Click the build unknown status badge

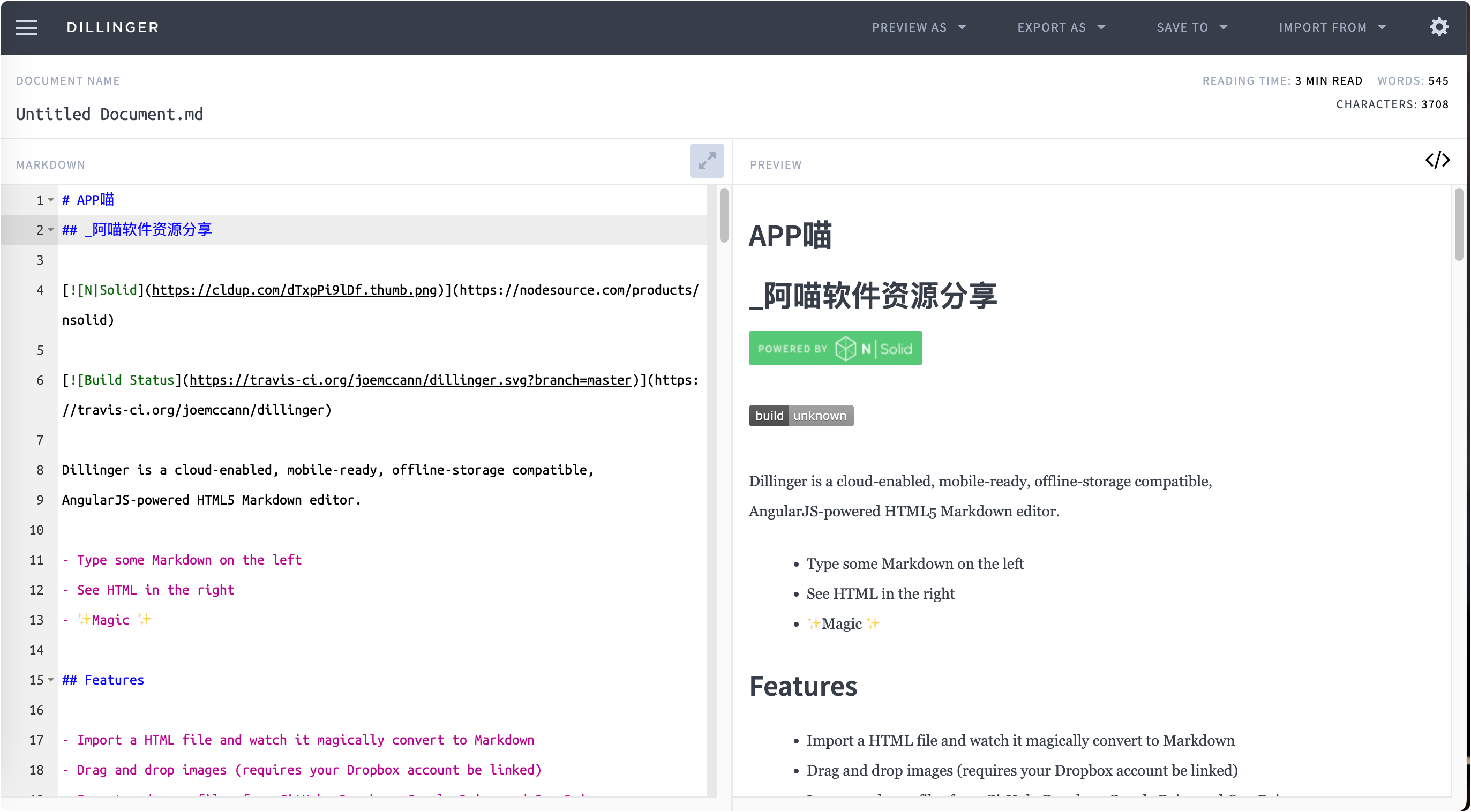pyautogui.click(x=801, y=416)
